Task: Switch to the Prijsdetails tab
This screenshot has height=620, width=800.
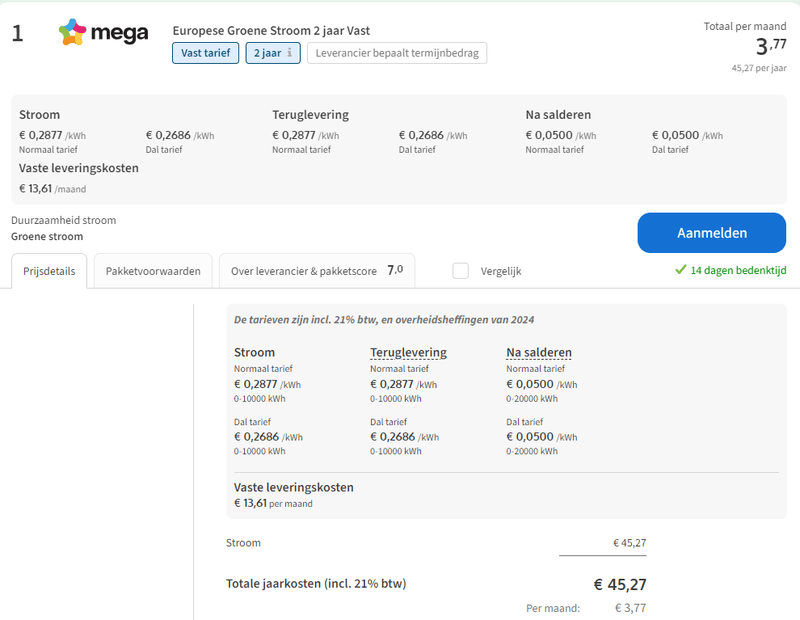Action: [49, 271]
